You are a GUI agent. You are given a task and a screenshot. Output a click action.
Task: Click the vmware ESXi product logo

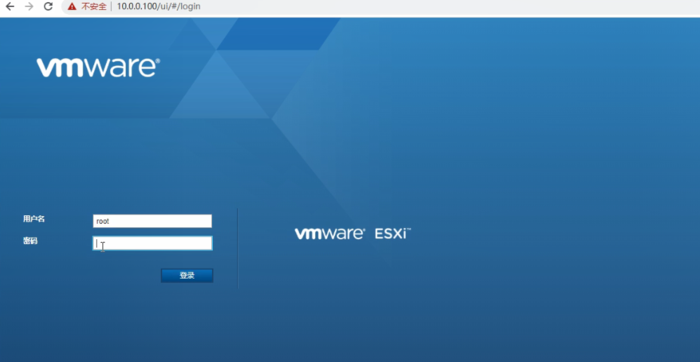353,233
